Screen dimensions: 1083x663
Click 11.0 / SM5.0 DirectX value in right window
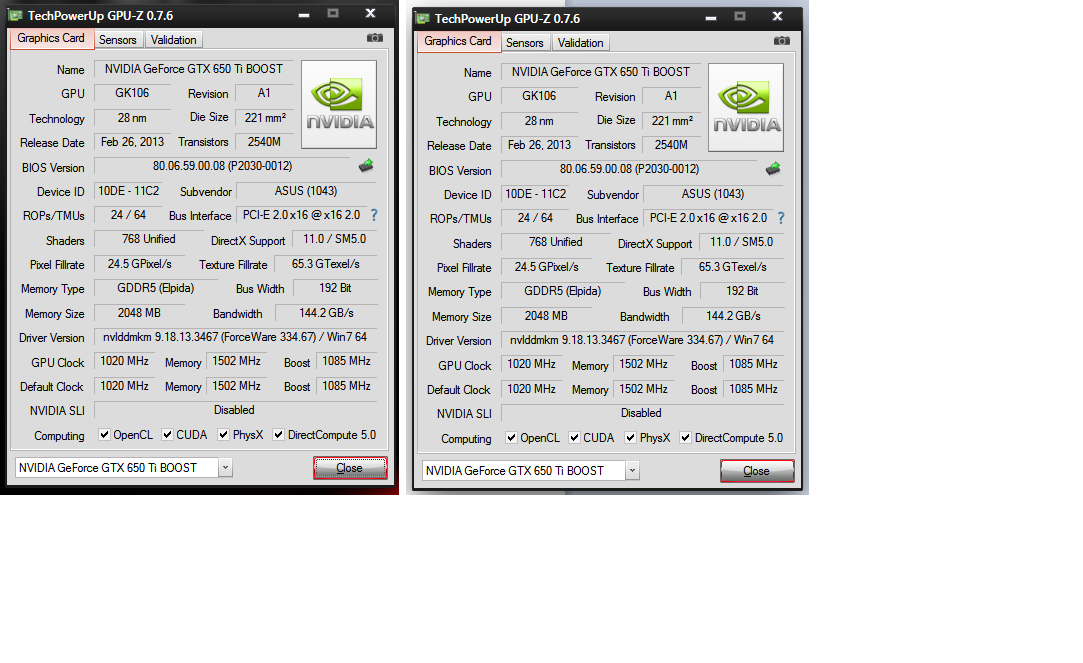(742, 242)
